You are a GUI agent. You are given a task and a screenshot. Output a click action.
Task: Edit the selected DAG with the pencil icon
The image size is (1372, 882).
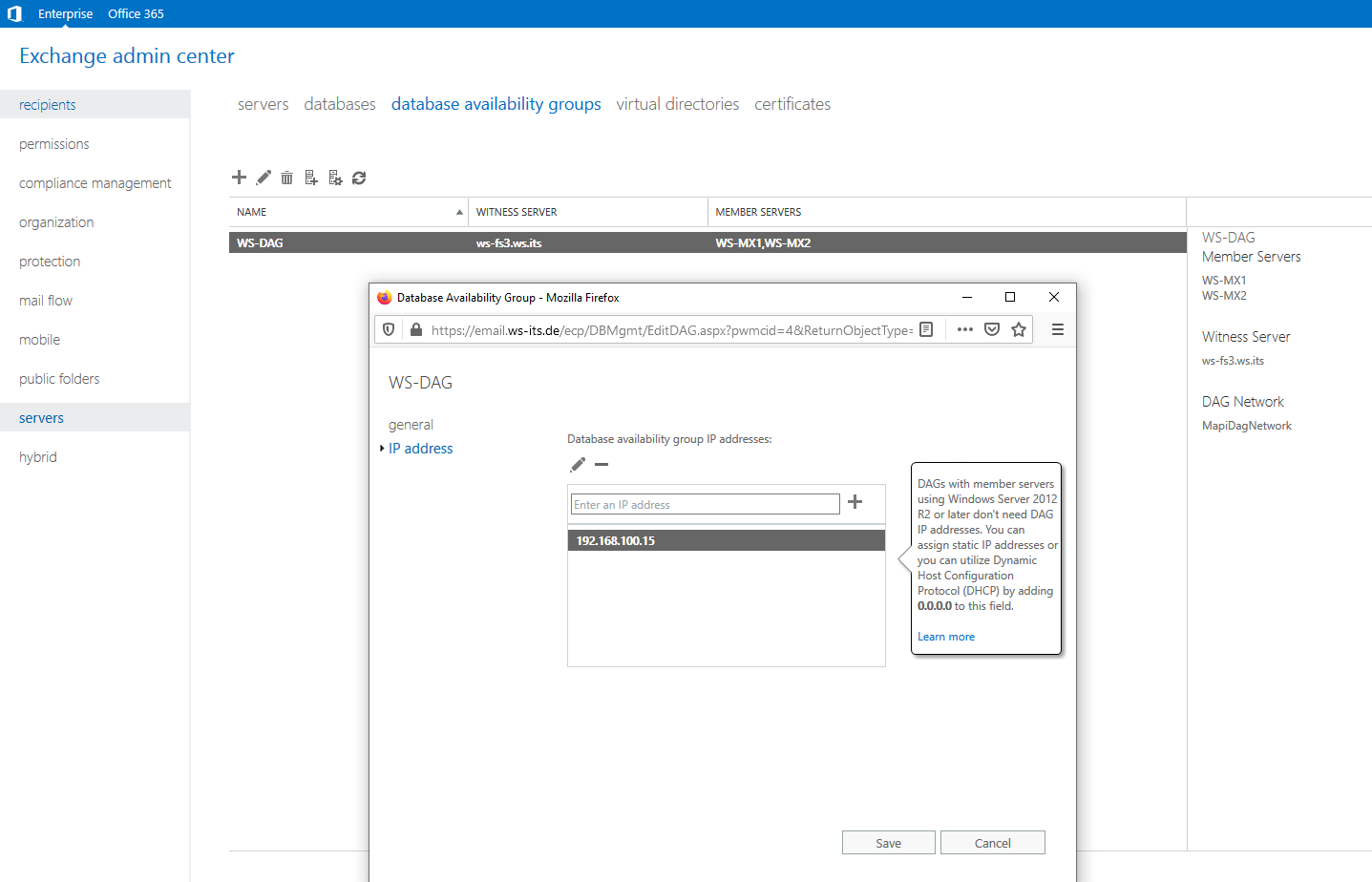264,178
